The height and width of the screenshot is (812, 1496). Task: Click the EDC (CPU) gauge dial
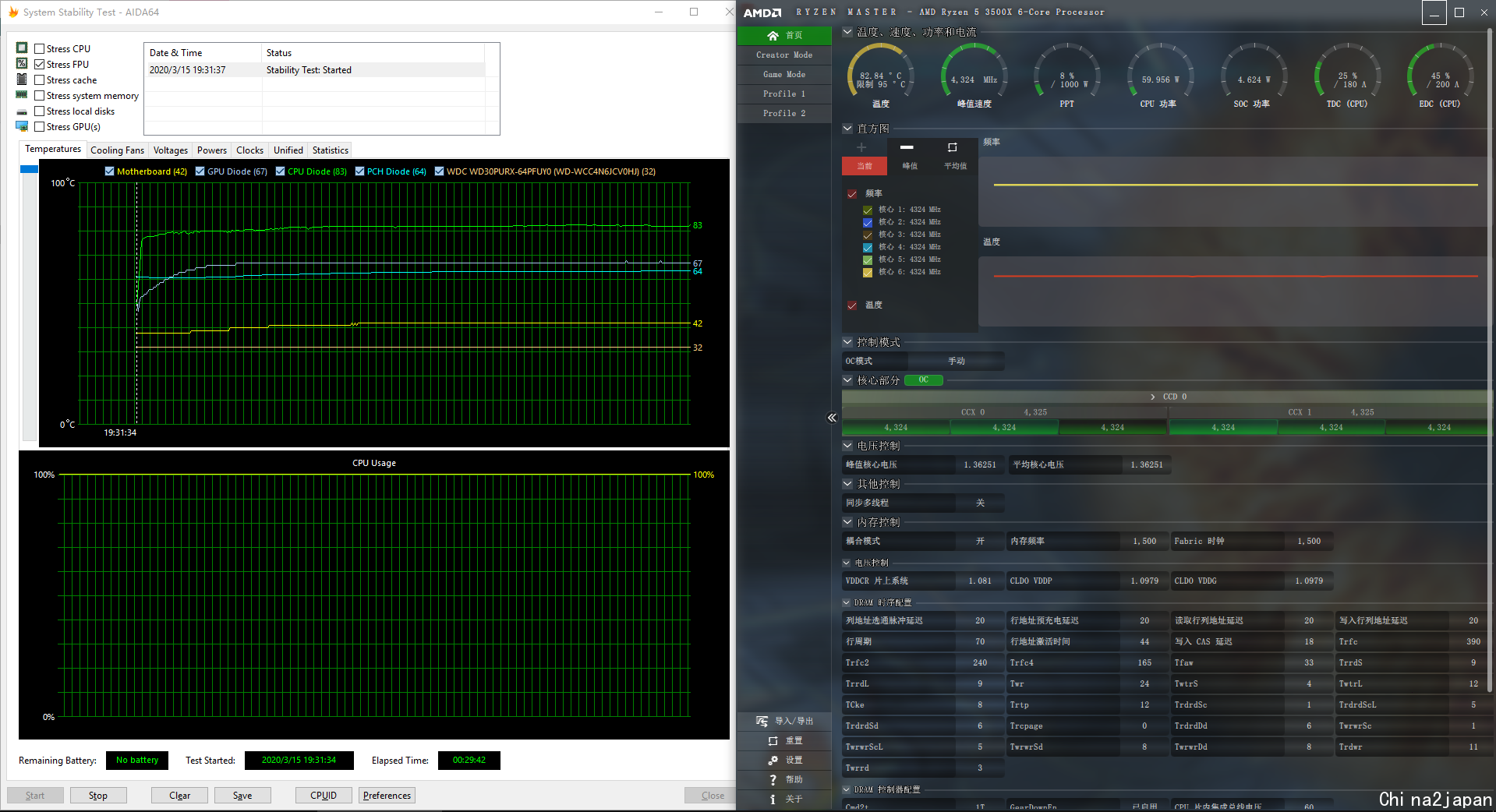(1440, 72)
